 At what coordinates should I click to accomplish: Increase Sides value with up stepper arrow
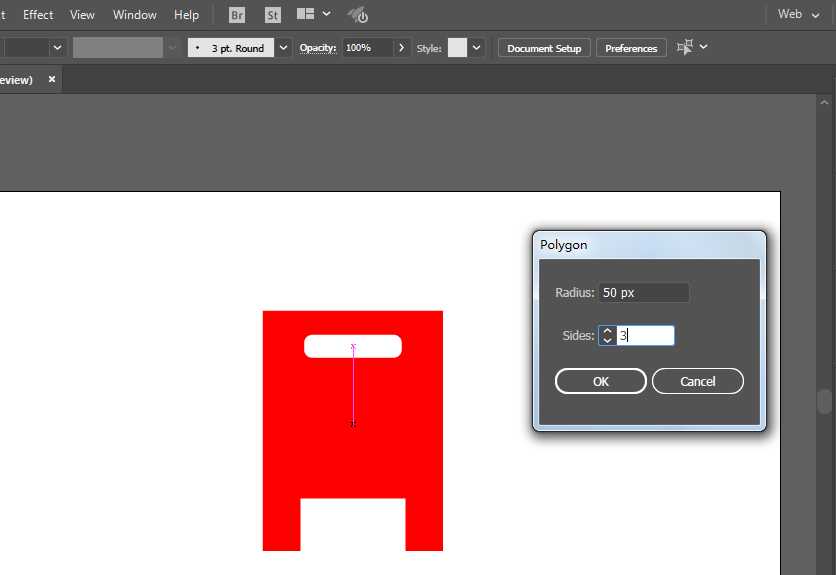point(607,331)
